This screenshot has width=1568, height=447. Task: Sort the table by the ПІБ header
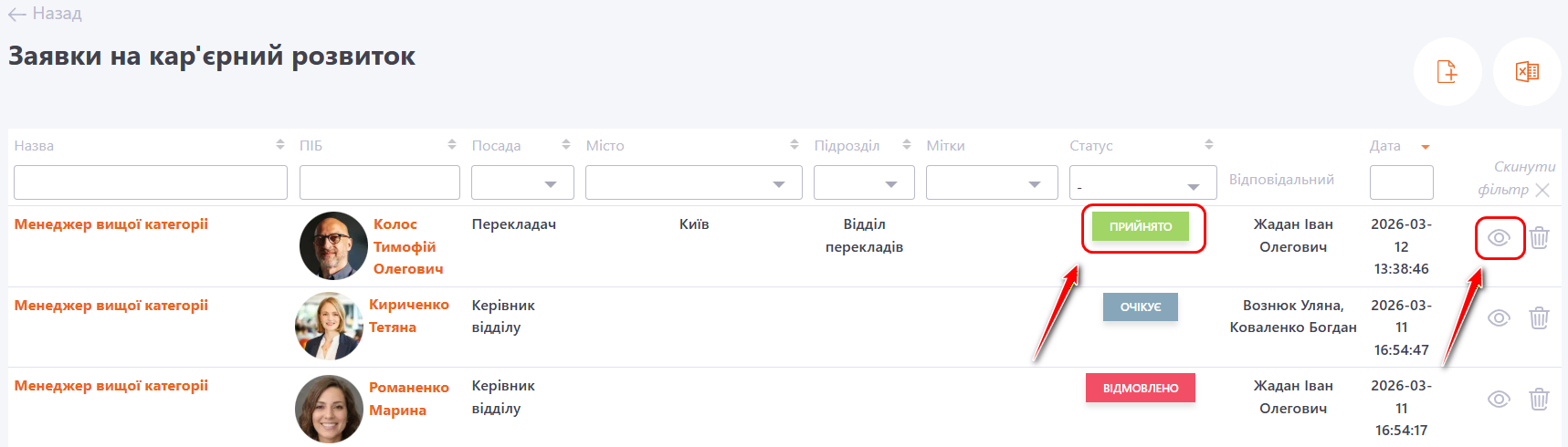pyautogui.click(x=311, y=146)
